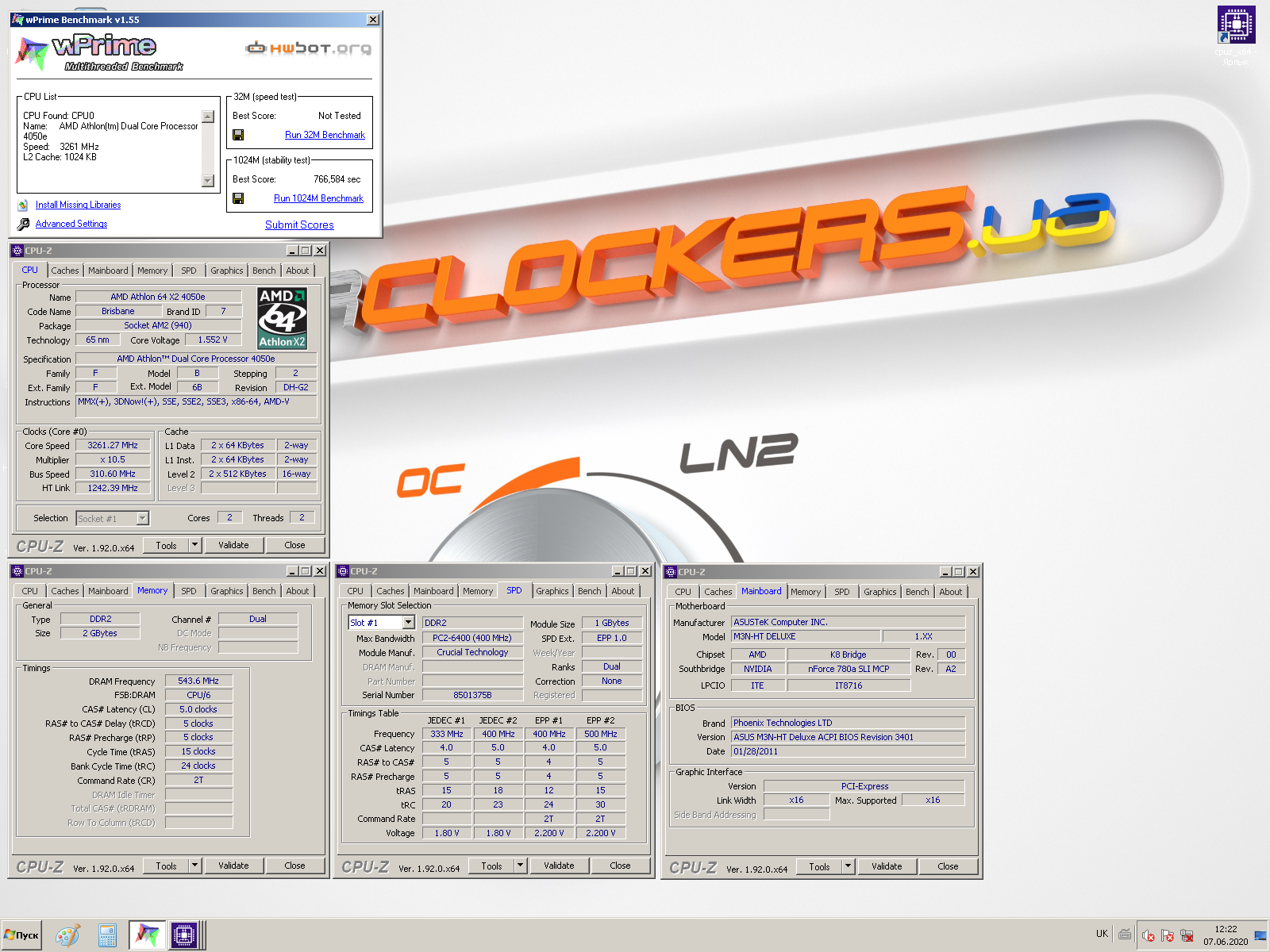Click Tools button in the SPD CPU-Z window

tap(491, 866)
